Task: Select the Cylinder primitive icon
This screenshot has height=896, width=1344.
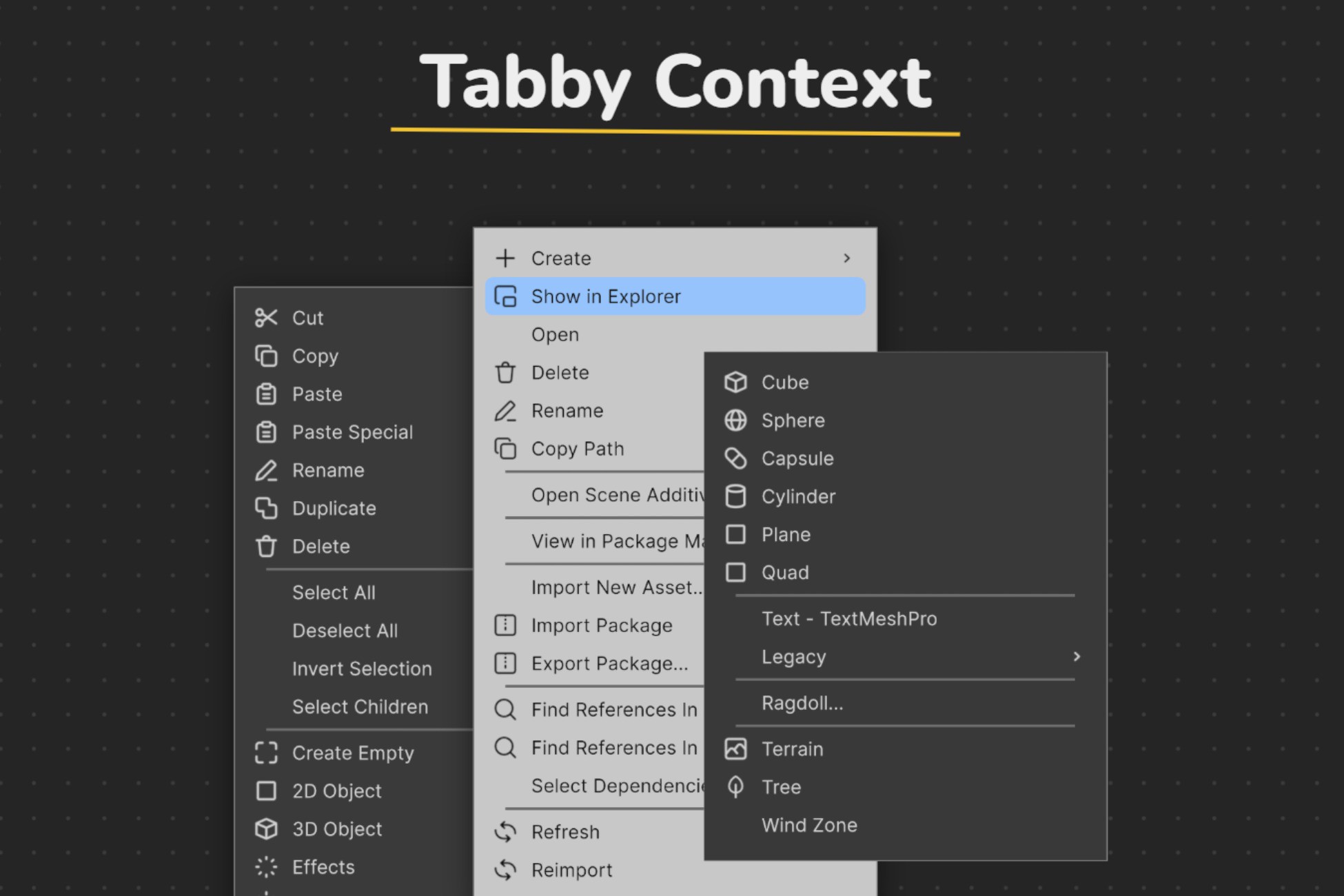Action: tap(736, 496)
